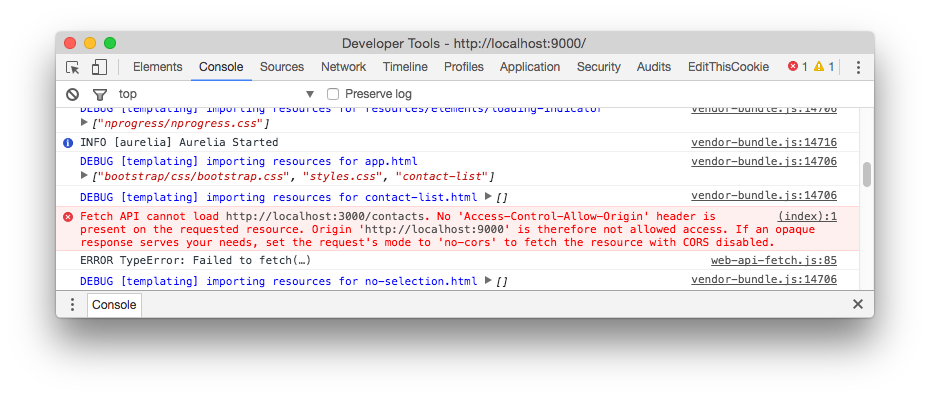The image size is (930, 398).
Task: Open the Profiles tab
Action: pyautogui.click(x=464, y=67)
